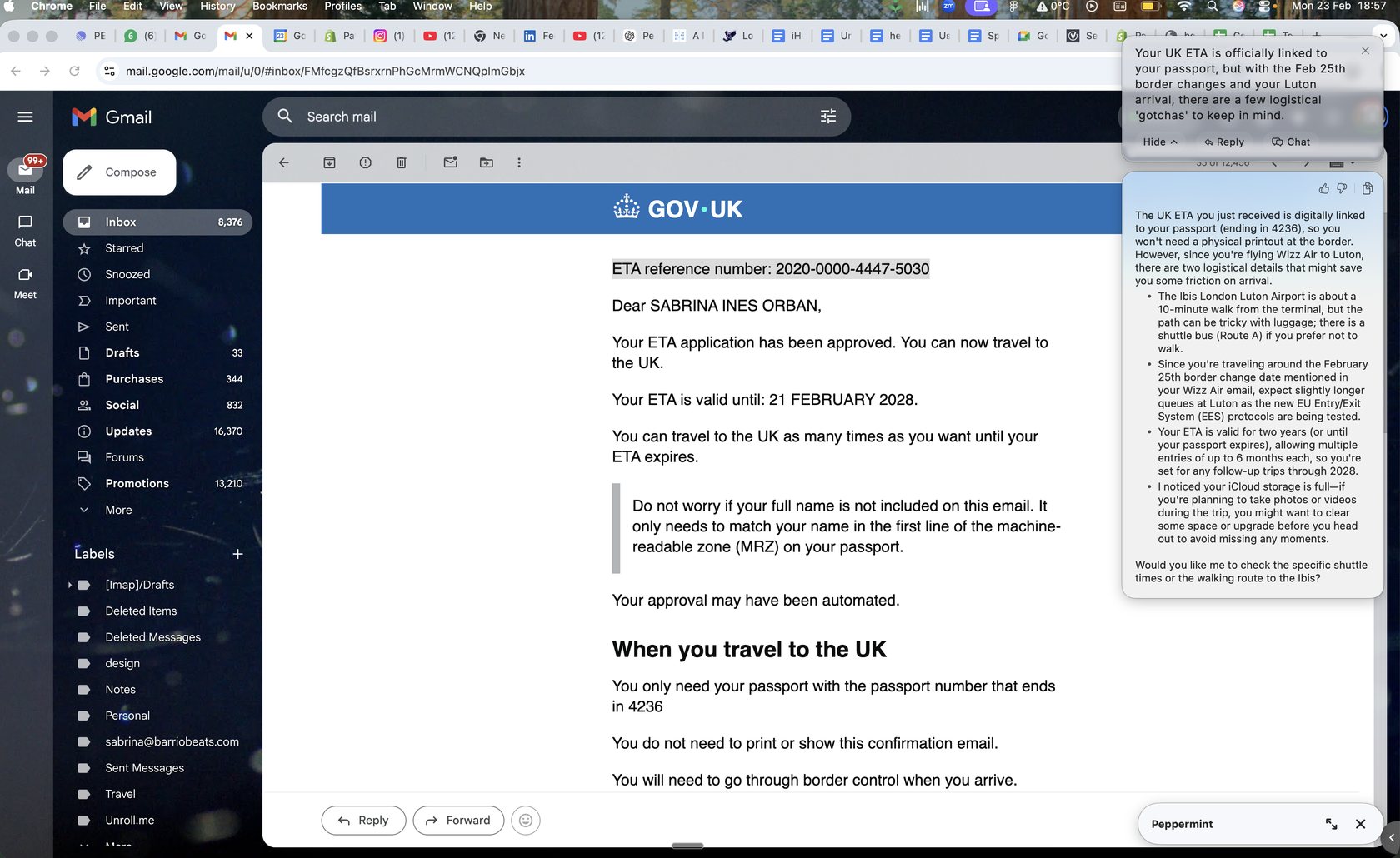Open the Bookmarks menu
The image size is (1400, 858).
coord(280,7)
